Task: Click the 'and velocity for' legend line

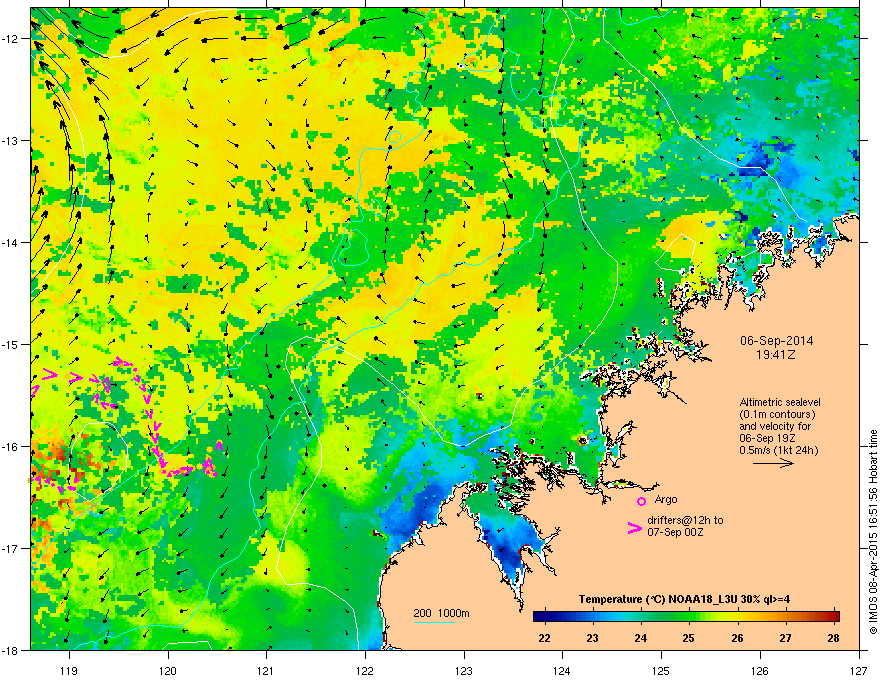Action: tap(775, 426)
